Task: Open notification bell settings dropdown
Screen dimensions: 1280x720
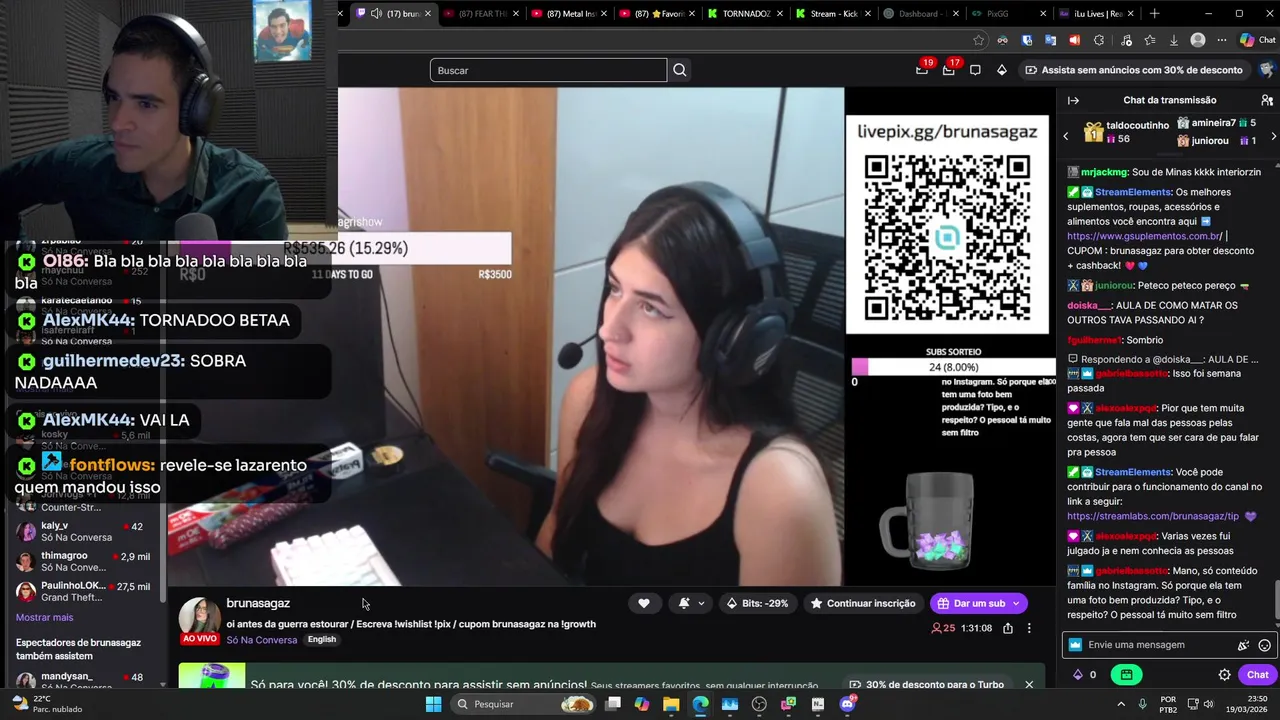Action: click(x=692, y=603)
